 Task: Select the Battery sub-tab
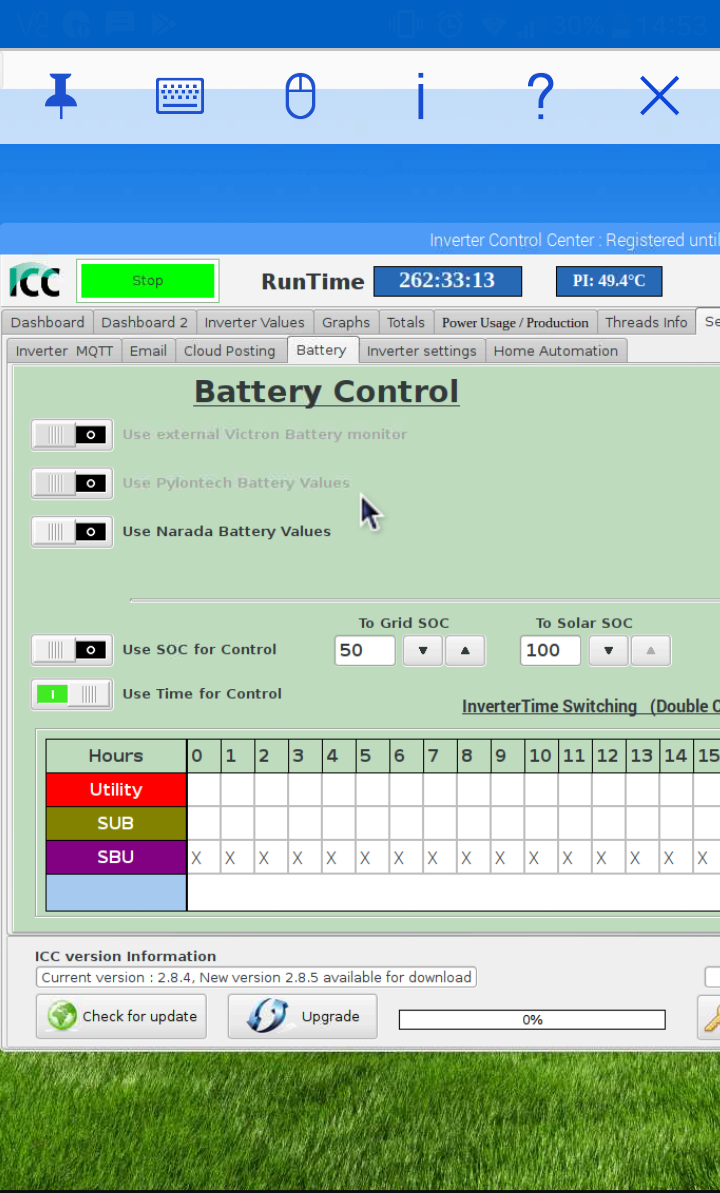321,350
